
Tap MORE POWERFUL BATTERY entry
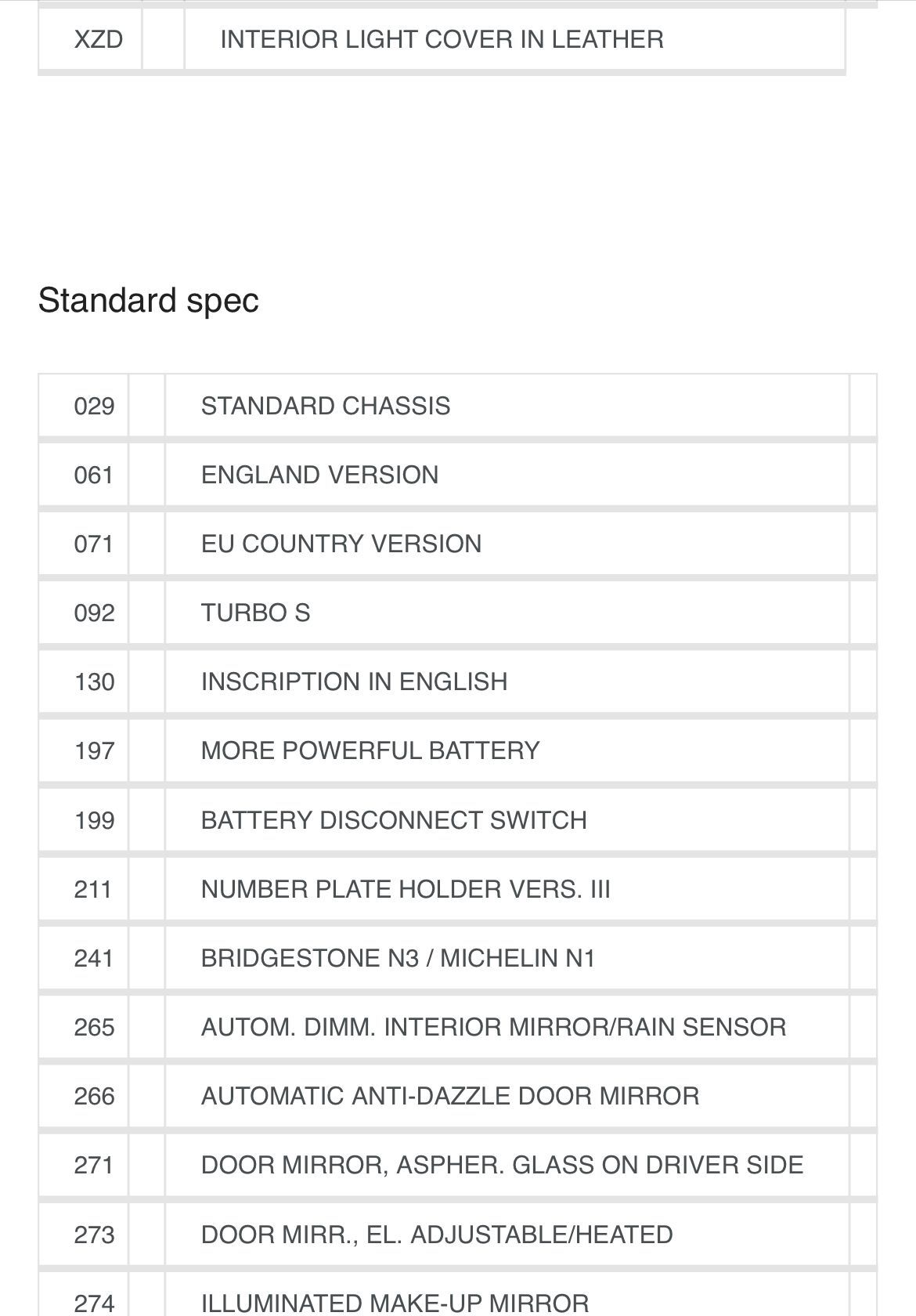370,750
